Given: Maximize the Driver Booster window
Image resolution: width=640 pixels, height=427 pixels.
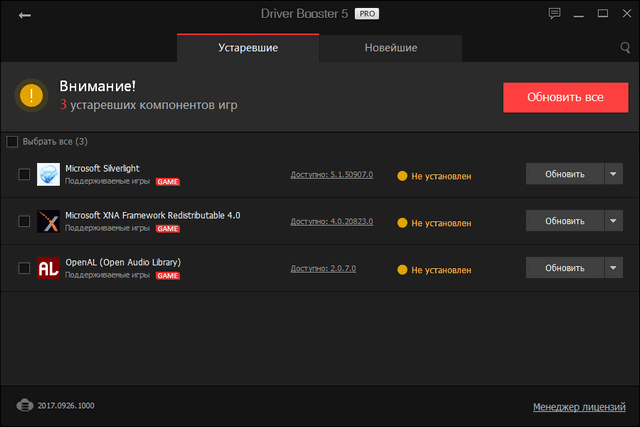Looking at the screenshot, I should [x=603, y=13].
